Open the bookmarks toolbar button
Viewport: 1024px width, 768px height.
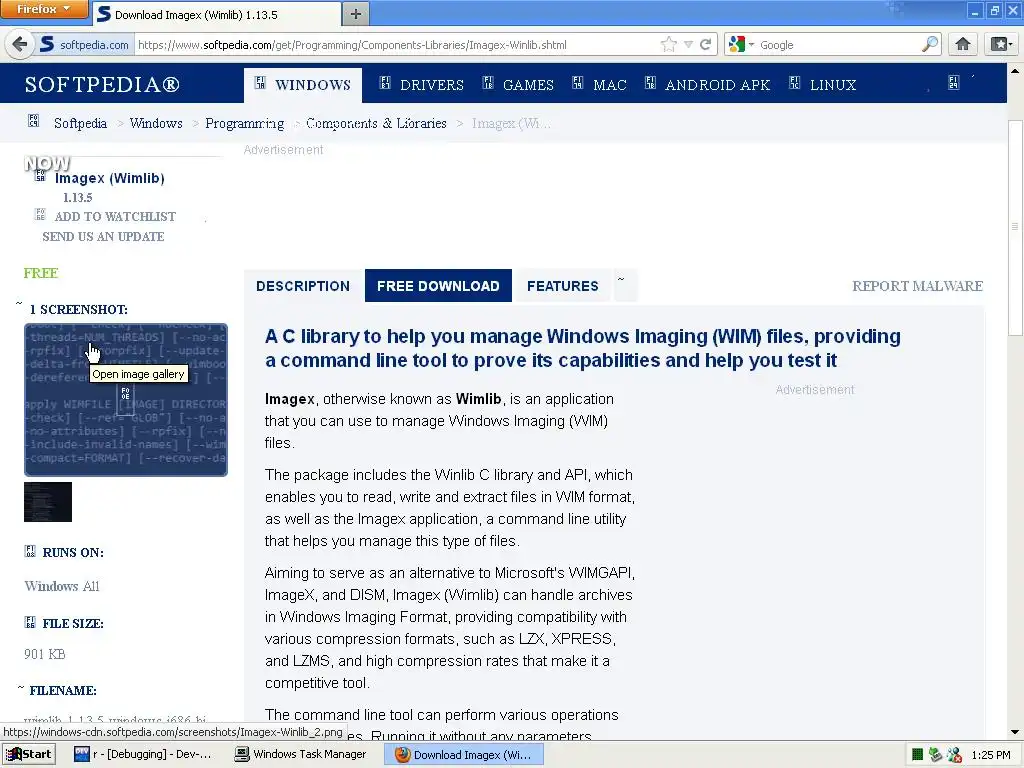[x=1001, y=44]
